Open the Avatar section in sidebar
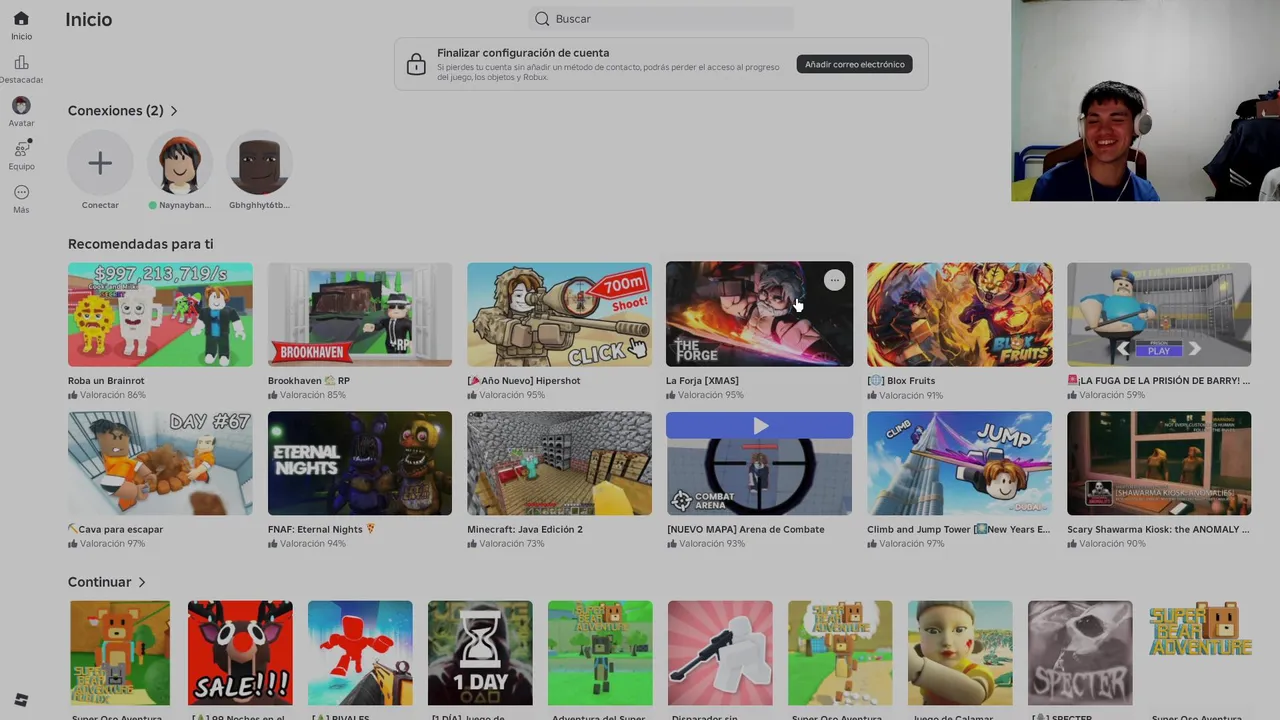 pos(21,106)
